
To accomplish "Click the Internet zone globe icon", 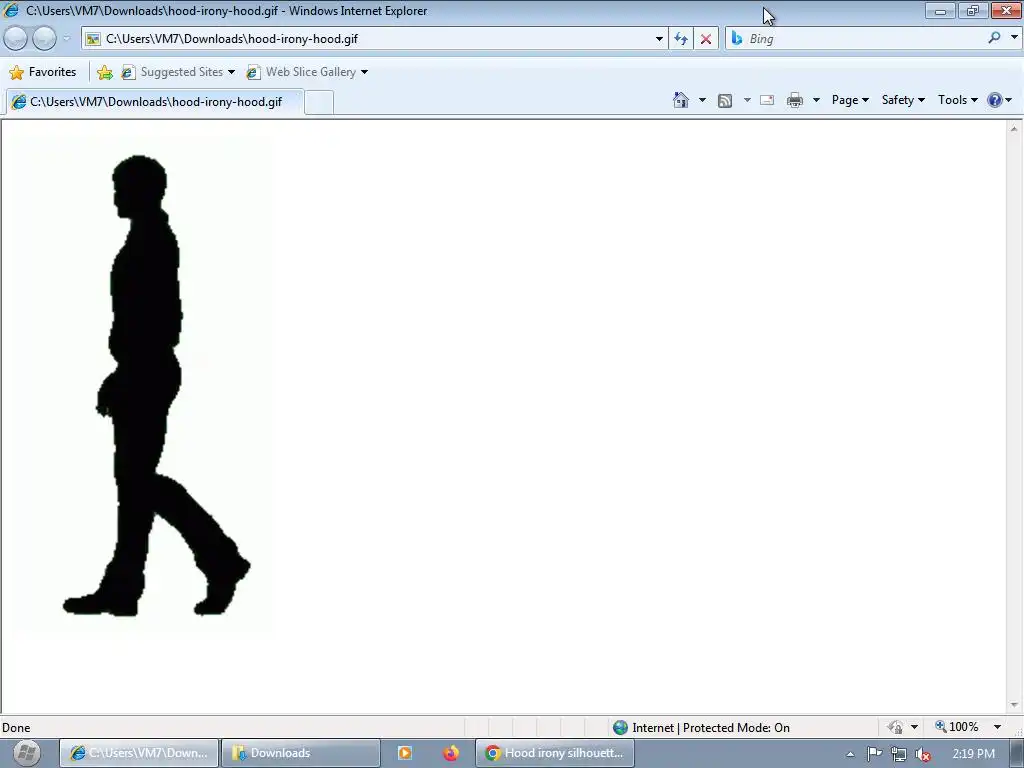I will 620,728.
